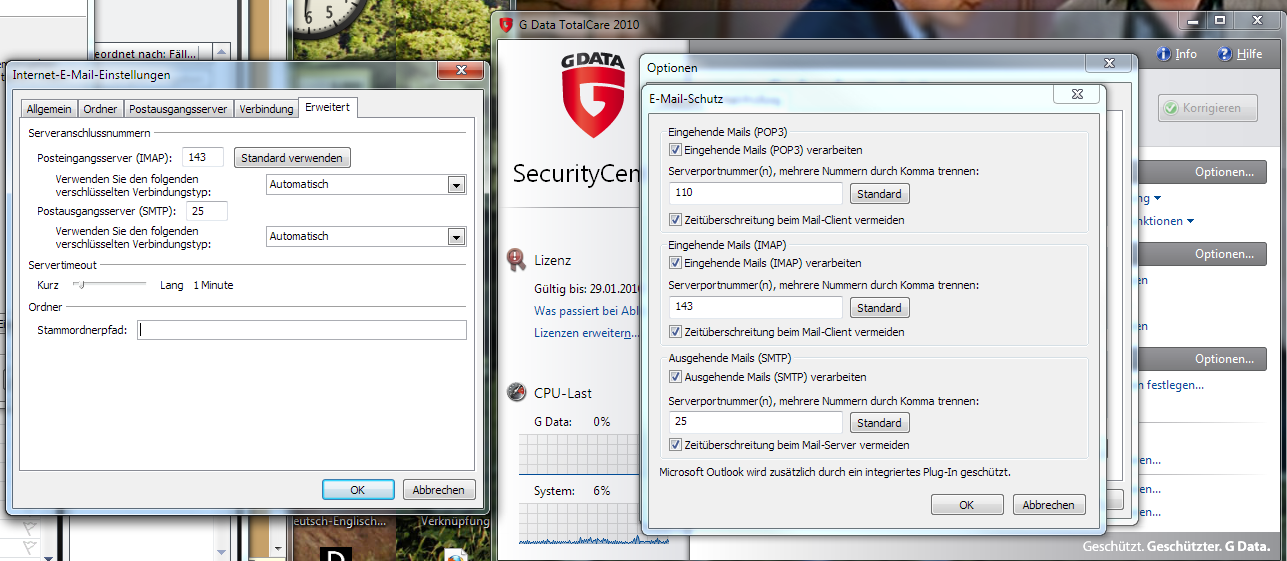Viewport: 1287px width, 561px height.
Task: Click the Posteingangsserver (IMAP) port field
Action: [204, 157]
